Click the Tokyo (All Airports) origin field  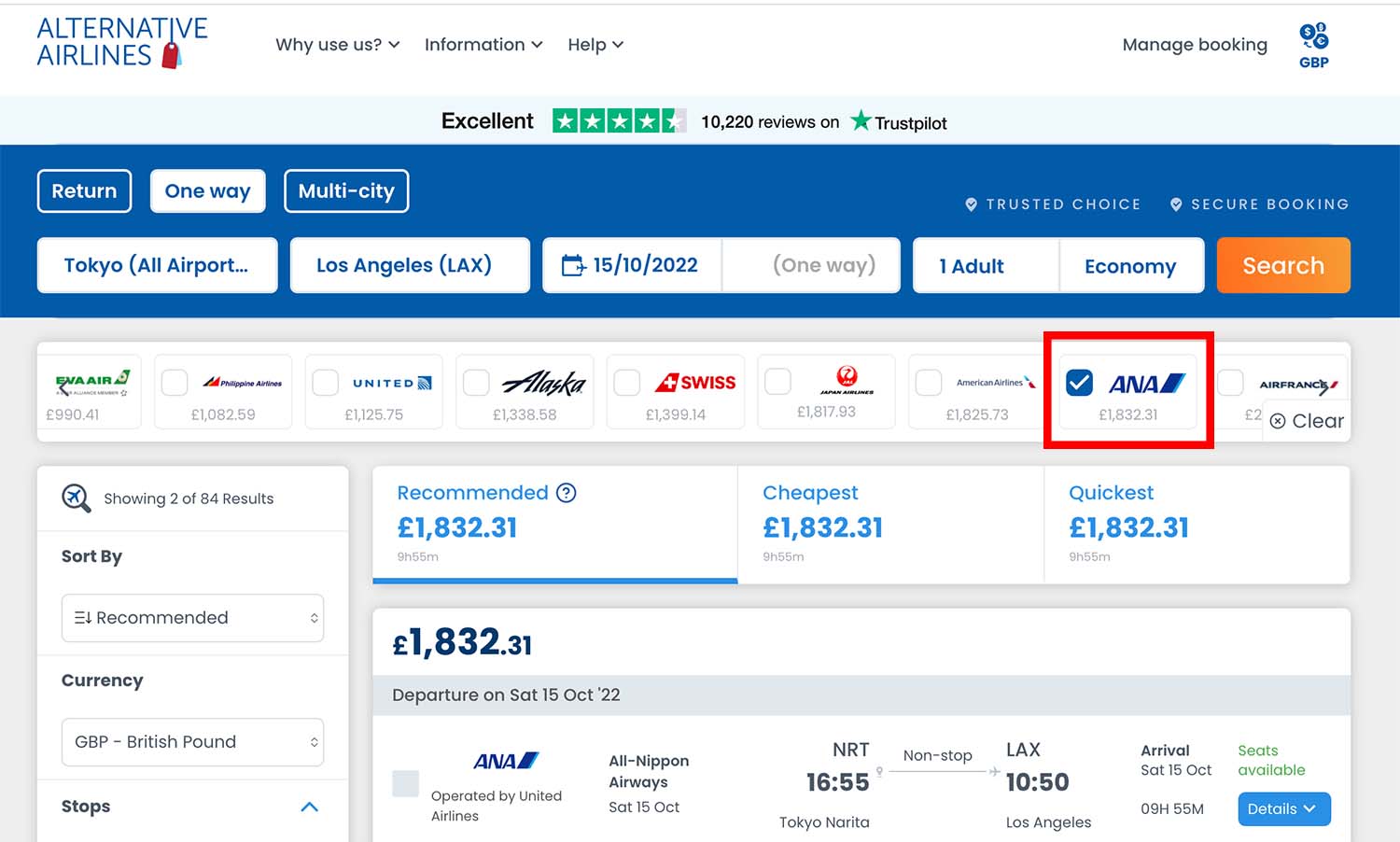point(157,266)
